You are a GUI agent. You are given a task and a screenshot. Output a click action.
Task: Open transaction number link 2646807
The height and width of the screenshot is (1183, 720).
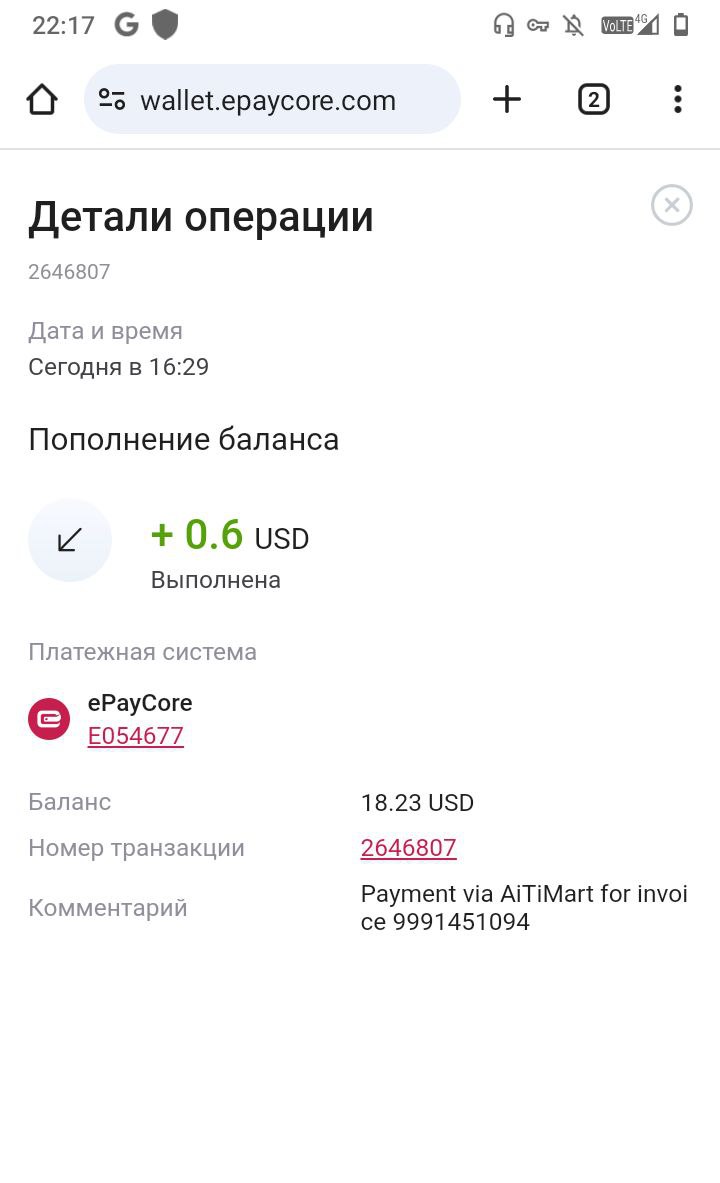click(x=408, y=848)
